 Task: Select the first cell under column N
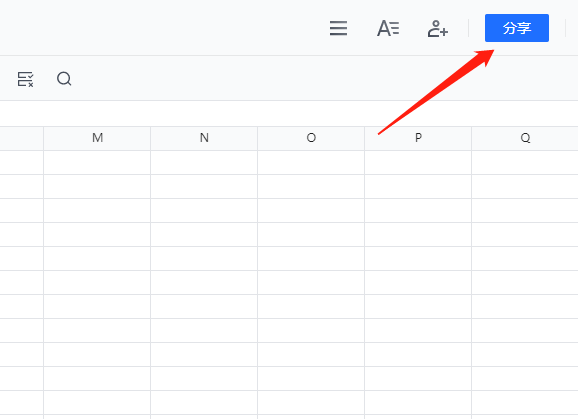click(204, 163)
